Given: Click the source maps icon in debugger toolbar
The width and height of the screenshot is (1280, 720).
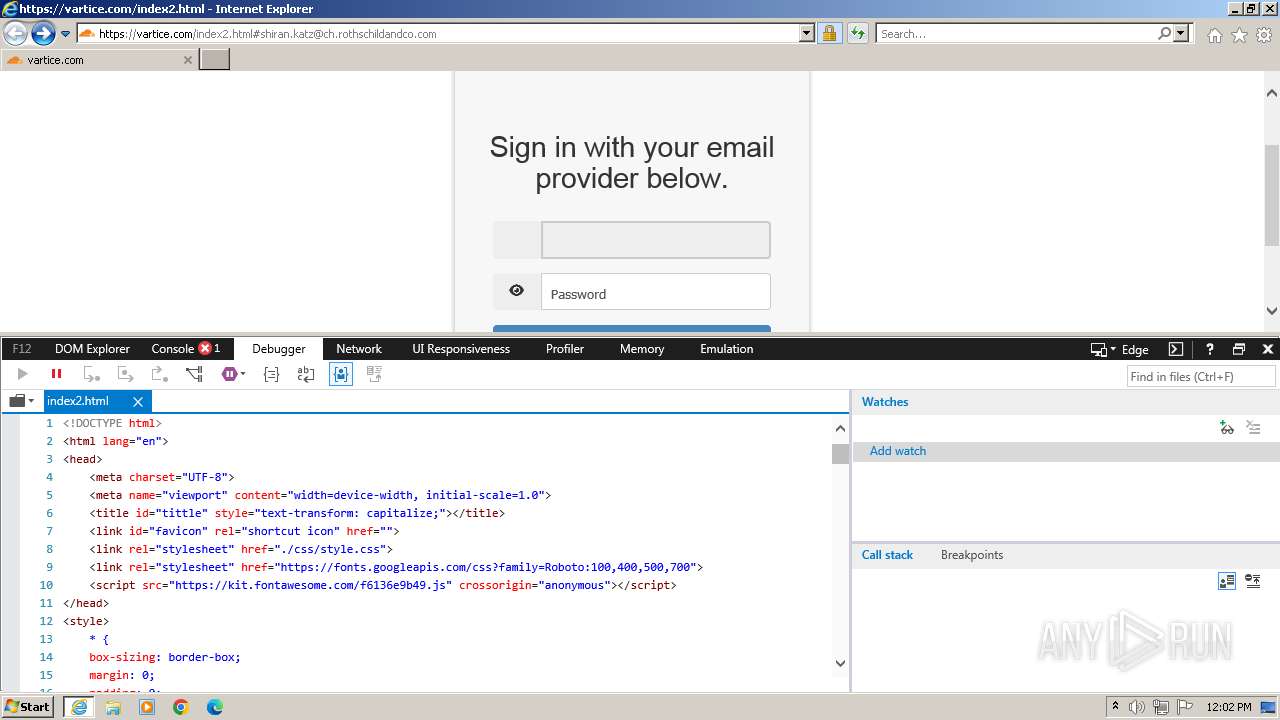Looking at the screenshot, I should (x=375, y=374).
